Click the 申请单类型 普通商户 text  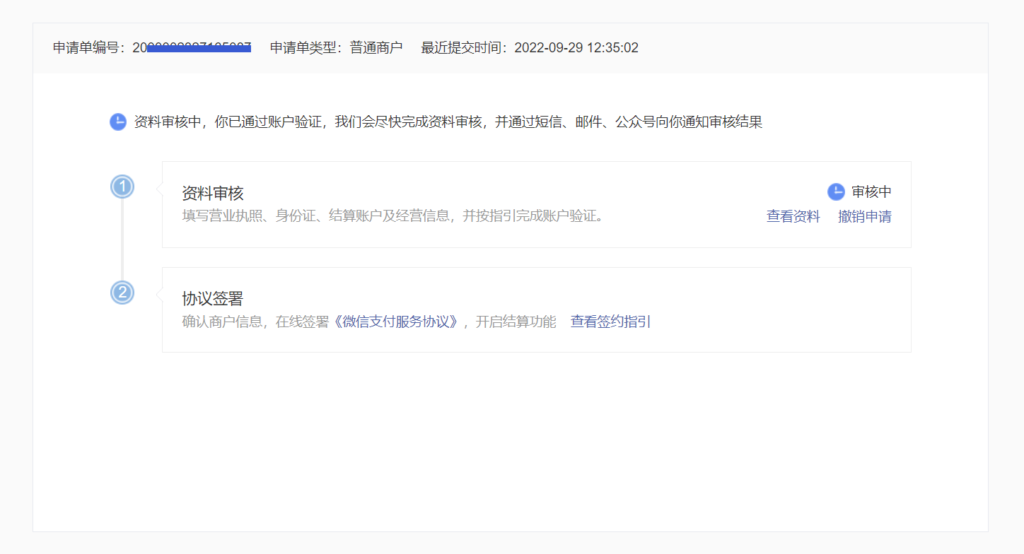tap(336, 47)
